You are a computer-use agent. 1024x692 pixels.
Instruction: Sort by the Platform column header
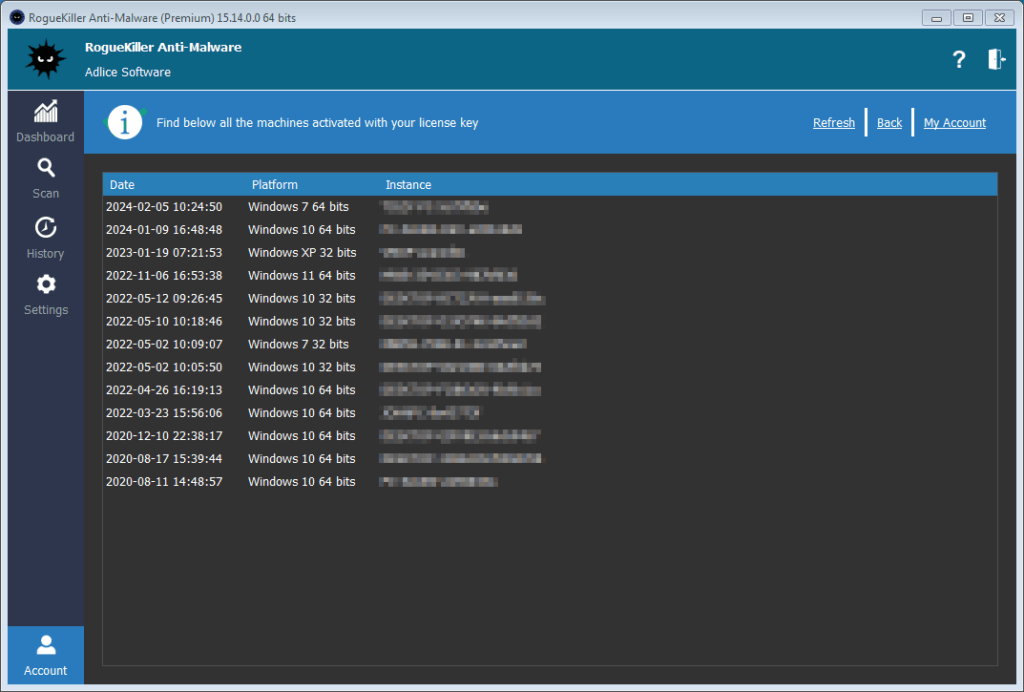(274, 185)
